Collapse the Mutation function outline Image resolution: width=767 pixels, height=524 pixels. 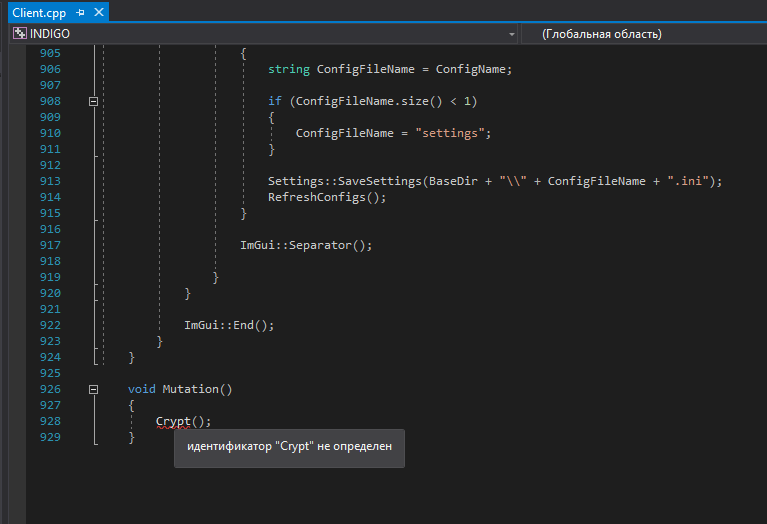(x=94, y=389)
